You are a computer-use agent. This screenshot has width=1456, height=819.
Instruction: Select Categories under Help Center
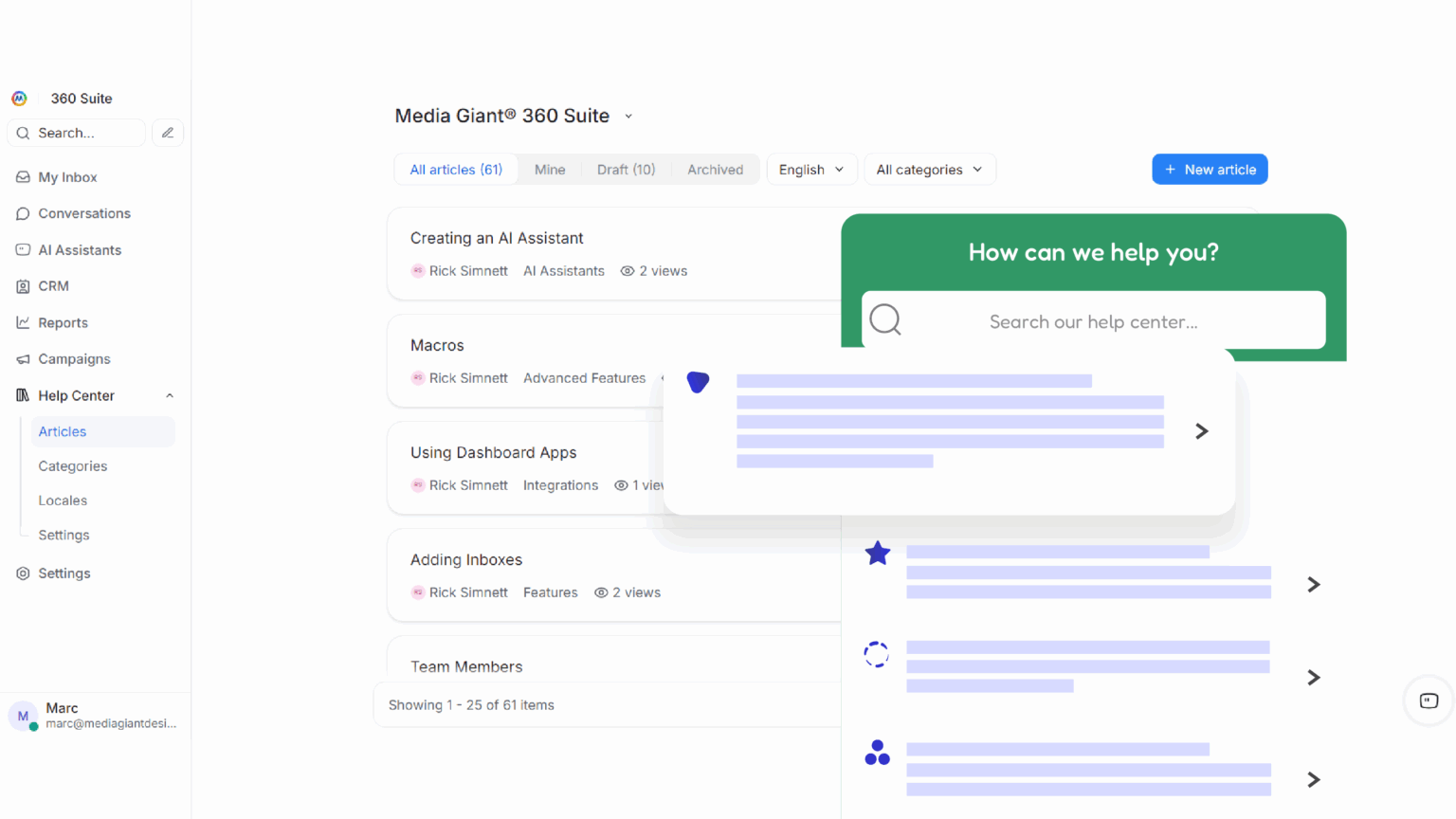pos(73,466)
